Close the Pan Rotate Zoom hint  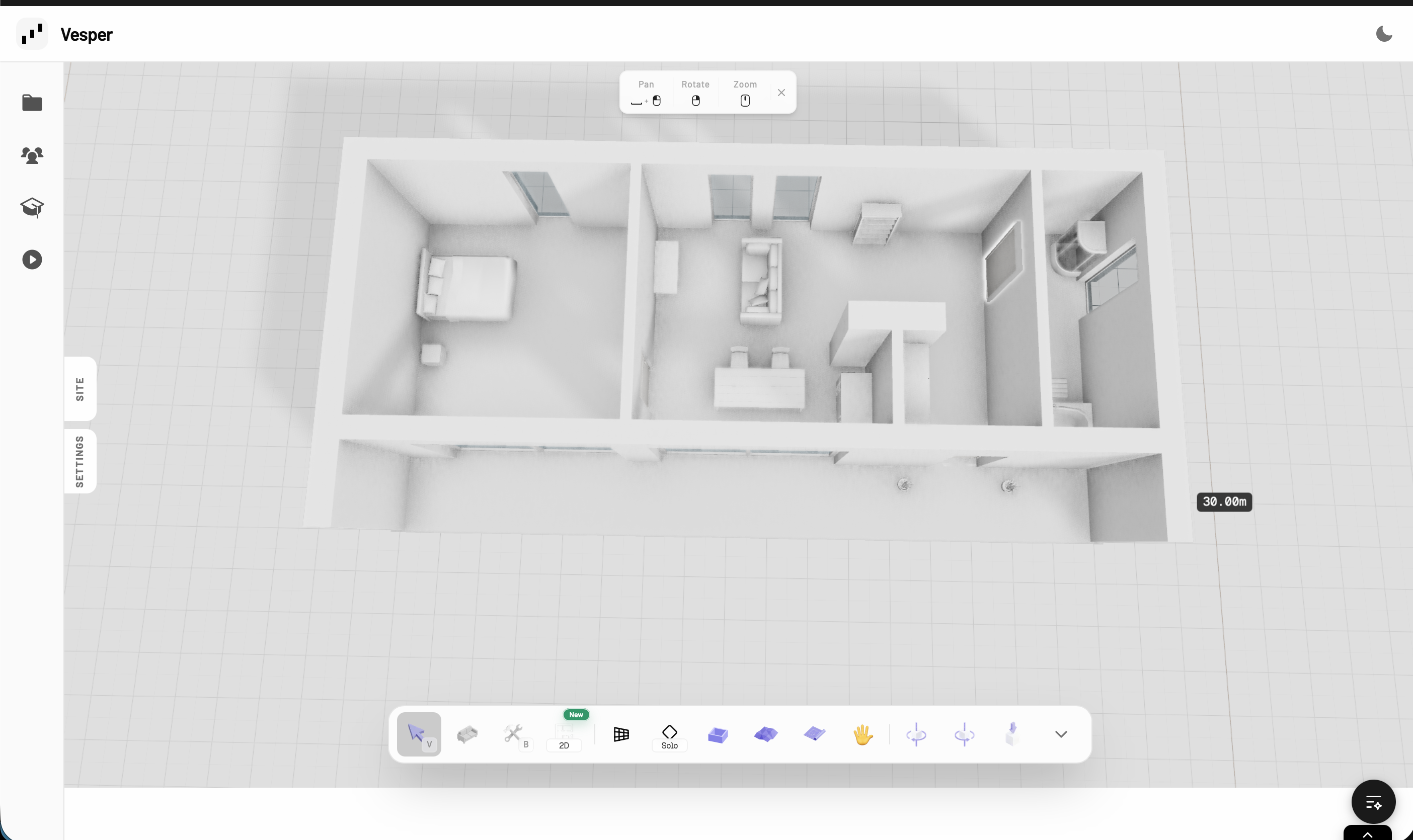click(x=781, y=92)
